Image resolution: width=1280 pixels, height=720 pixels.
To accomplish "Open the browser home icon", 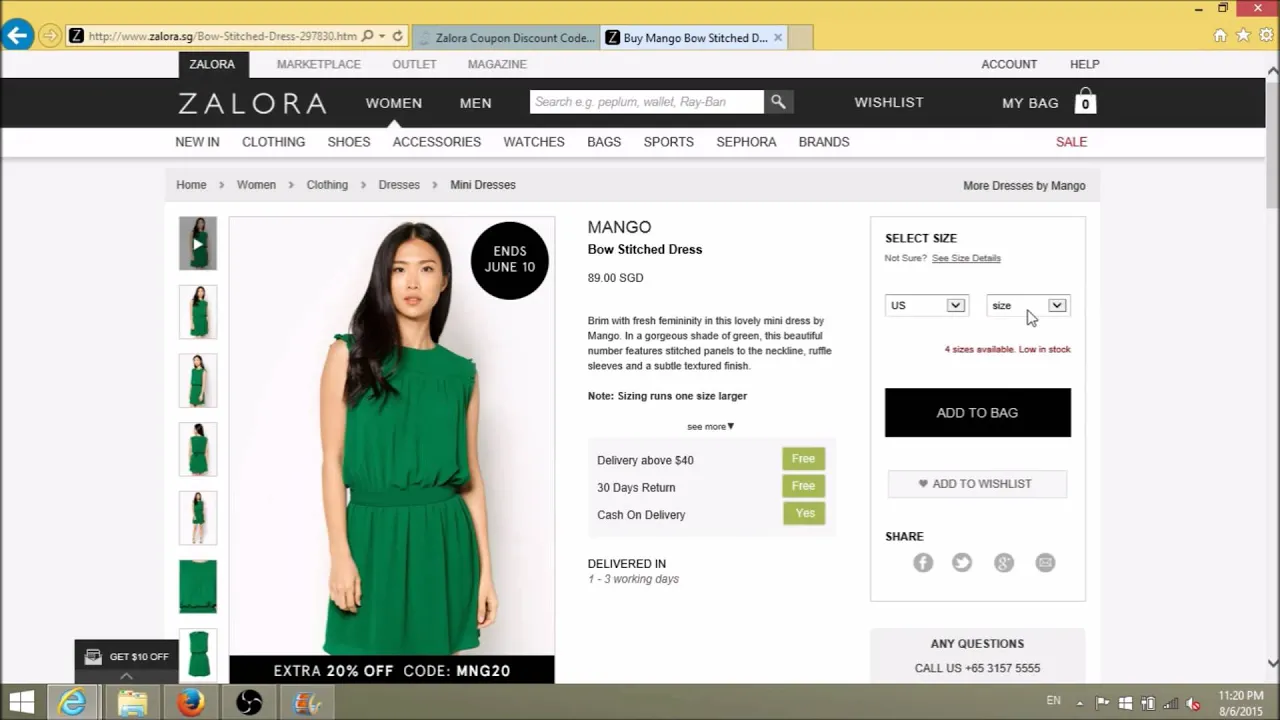I will [x=1220, y=35].
